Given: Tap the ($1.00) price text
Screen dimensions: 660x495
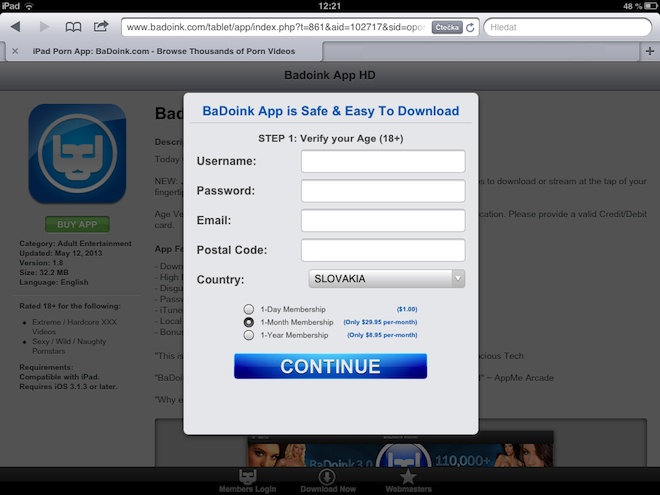Looking at the screenshot, I should (407, 309).
